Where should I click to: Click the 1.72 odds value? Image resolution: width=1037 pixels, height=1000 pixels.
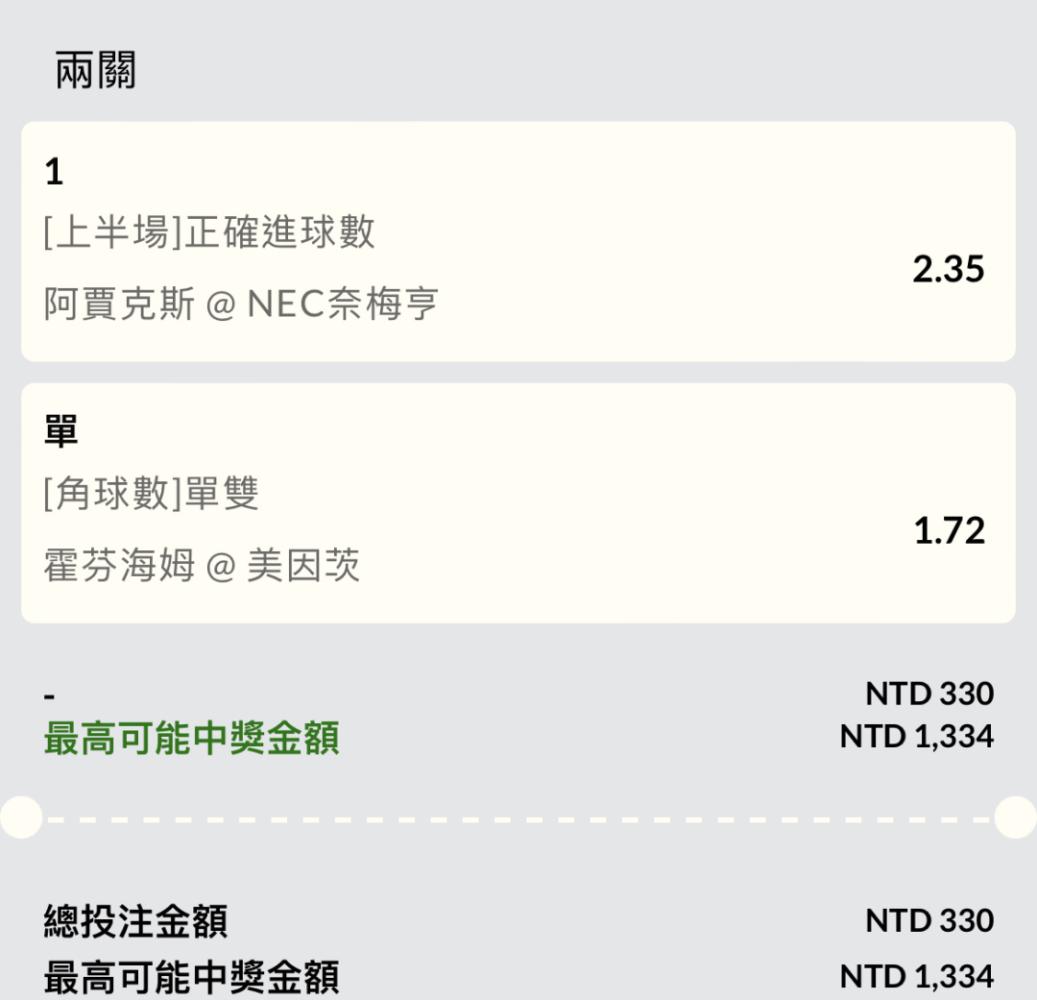[949, 531]
